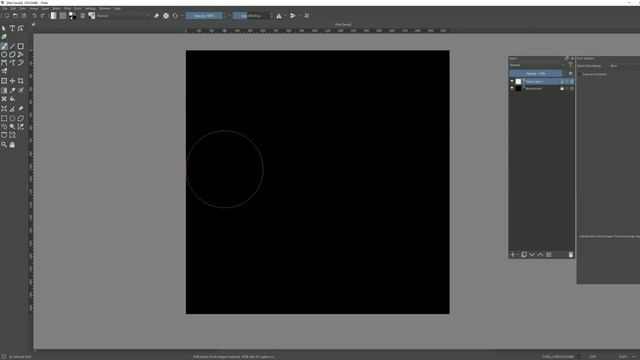Select the Polygonal Selection tool

(20, 118)
